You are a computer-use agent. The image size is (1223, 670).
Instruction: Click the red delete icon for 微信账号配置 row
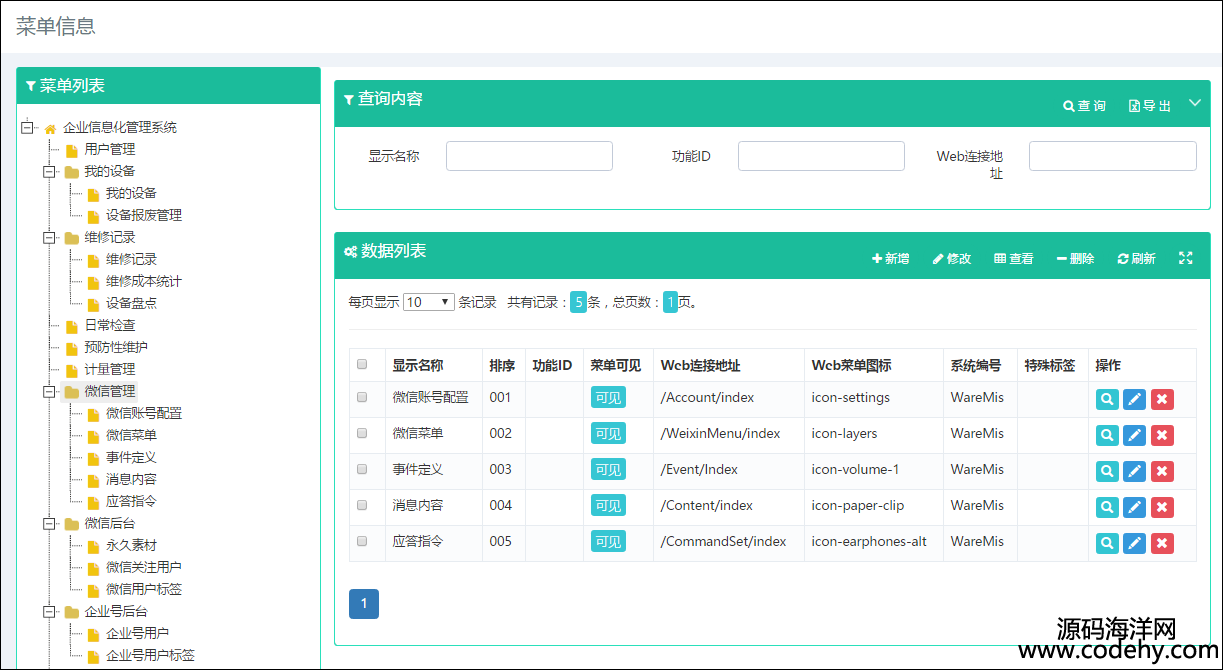(x=1162, y=399)
